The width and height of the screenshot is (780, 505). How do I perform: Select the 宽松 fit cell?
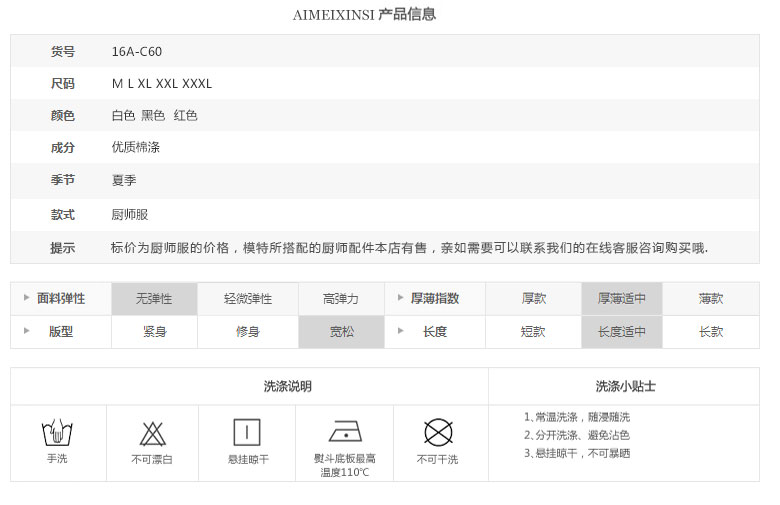click(341, 332)
